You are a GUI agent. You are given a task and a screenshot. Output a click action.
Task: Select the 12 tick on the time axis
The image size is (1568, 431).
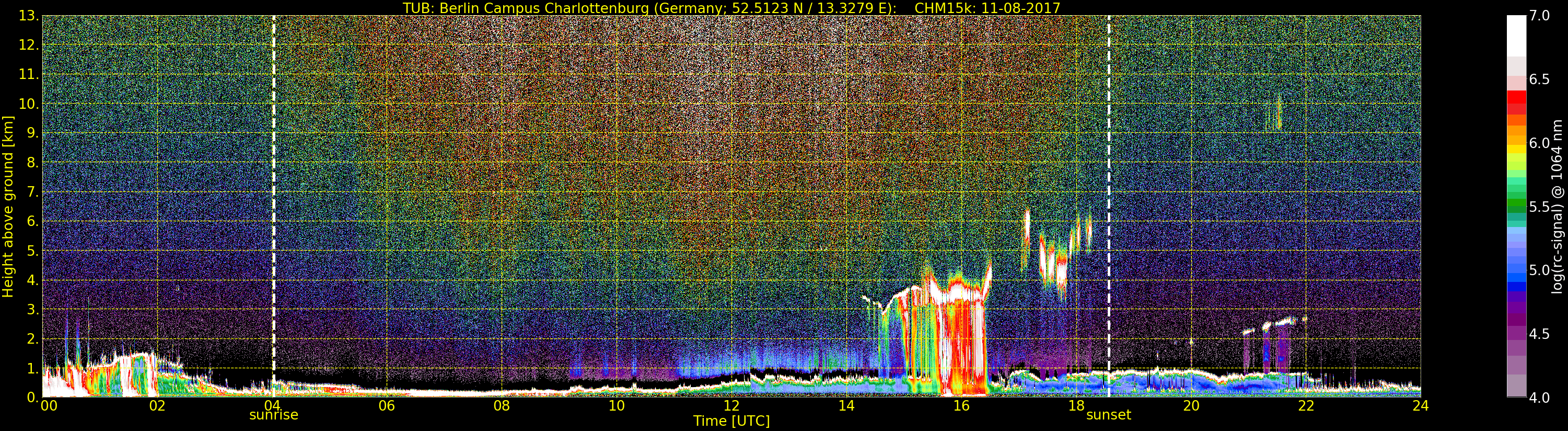[x=731, y=406]
